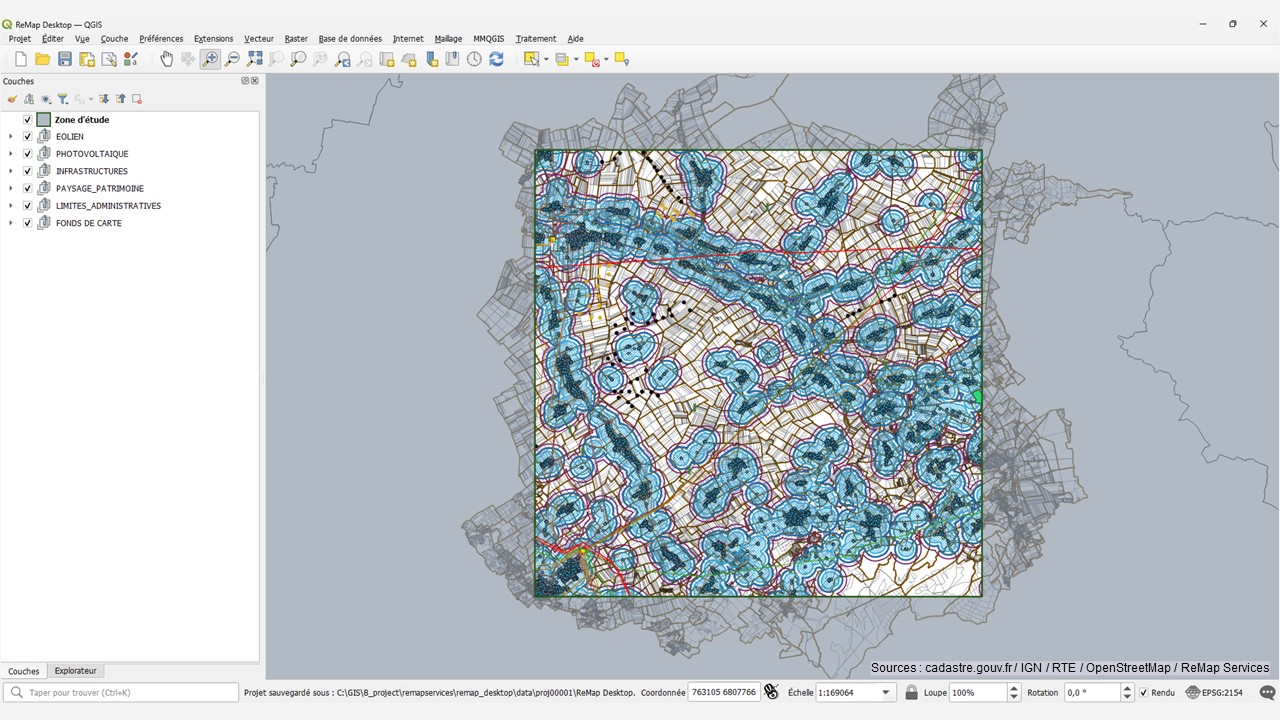Open the Projet menu
This screenshot has width=1280, height=720.
pyautogui.click(x=20, y=39)
